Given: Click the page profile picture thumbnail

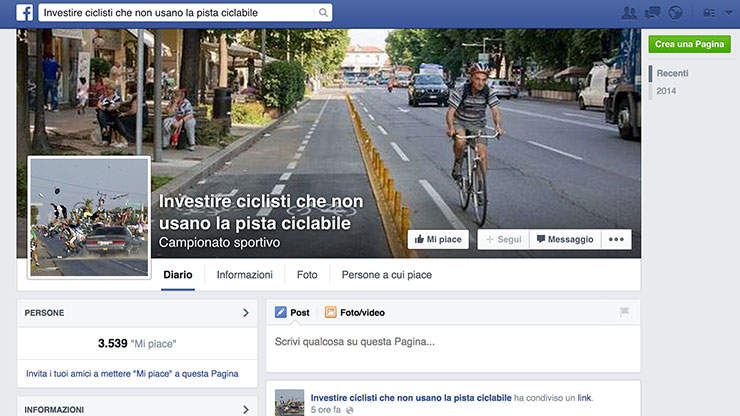Looking at the screenshot, I should click(89, 218).
